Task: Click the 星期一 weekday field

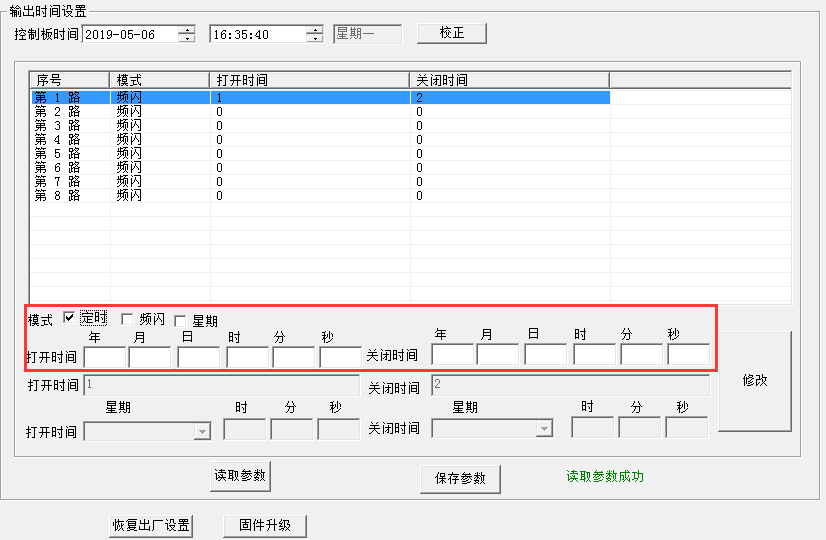Action: point(368,34)
